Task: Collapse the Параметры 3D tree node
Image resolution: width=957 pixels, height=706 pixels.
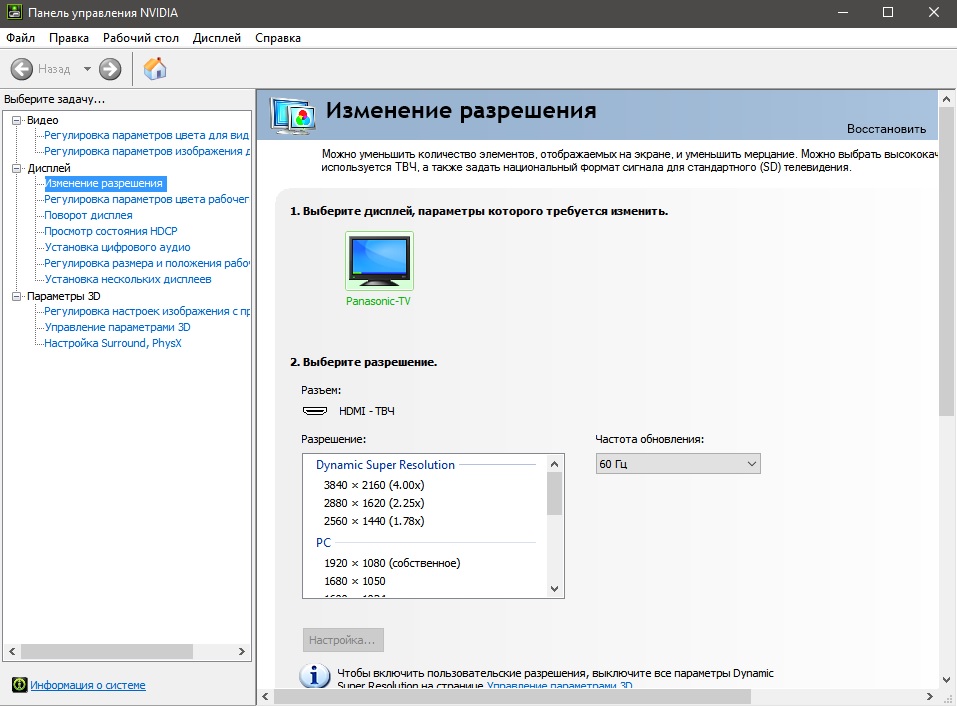Action: coord(17,296)
